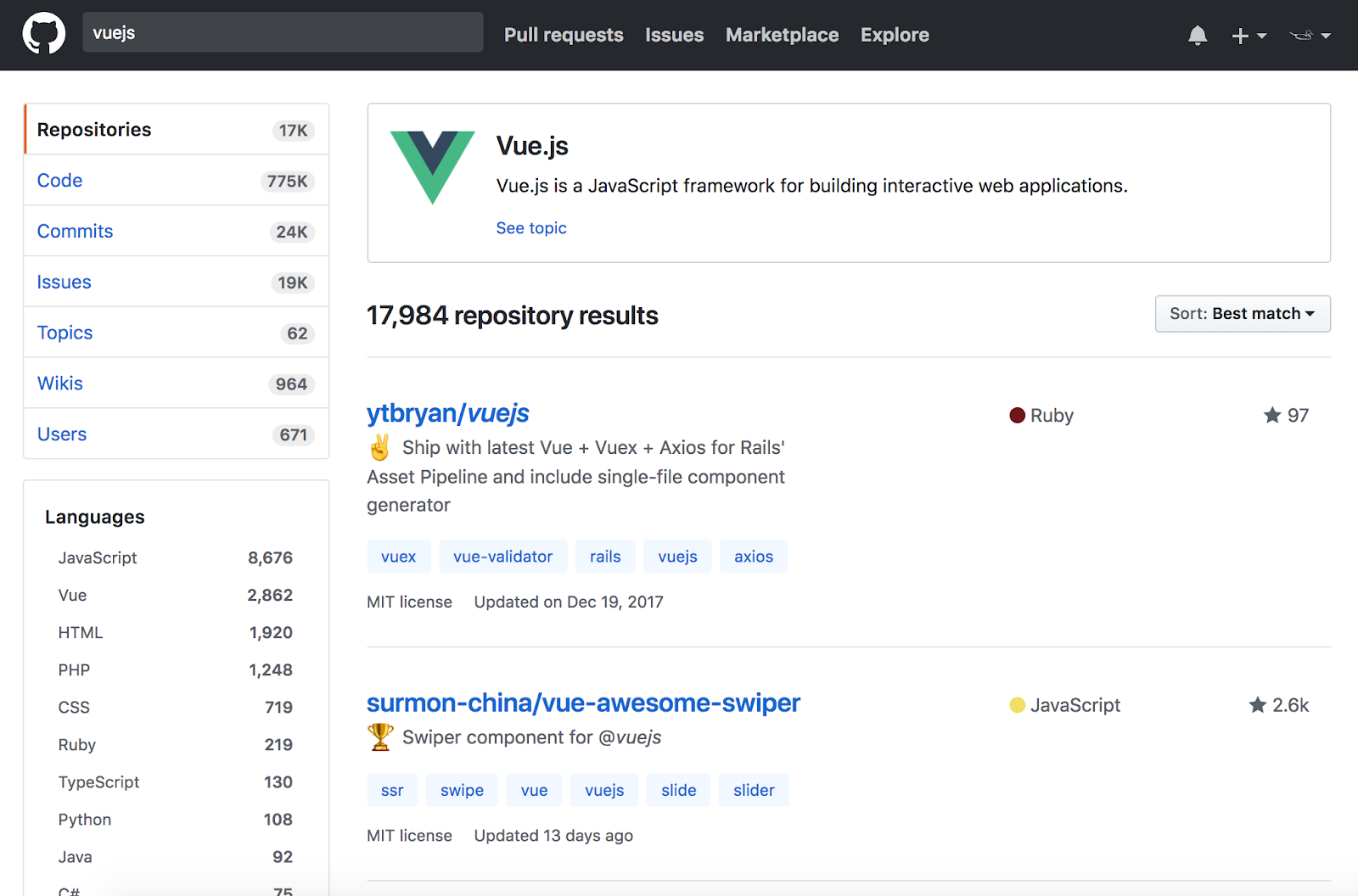Follow the See topic link
Image resolution: width=1358 pixels, height=896 pixels.
(531, 227)
